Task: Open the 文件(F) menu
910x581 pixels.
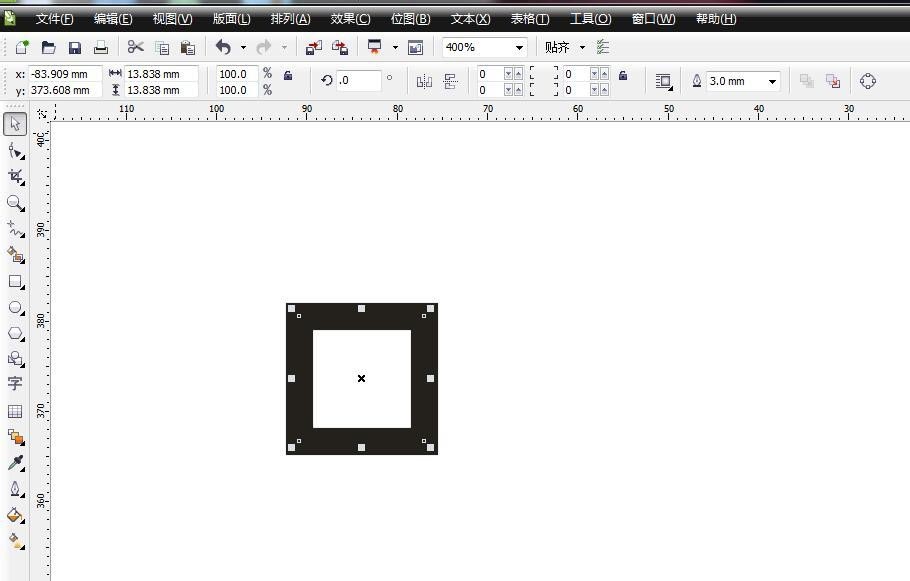Action: [x=55, y=19]
